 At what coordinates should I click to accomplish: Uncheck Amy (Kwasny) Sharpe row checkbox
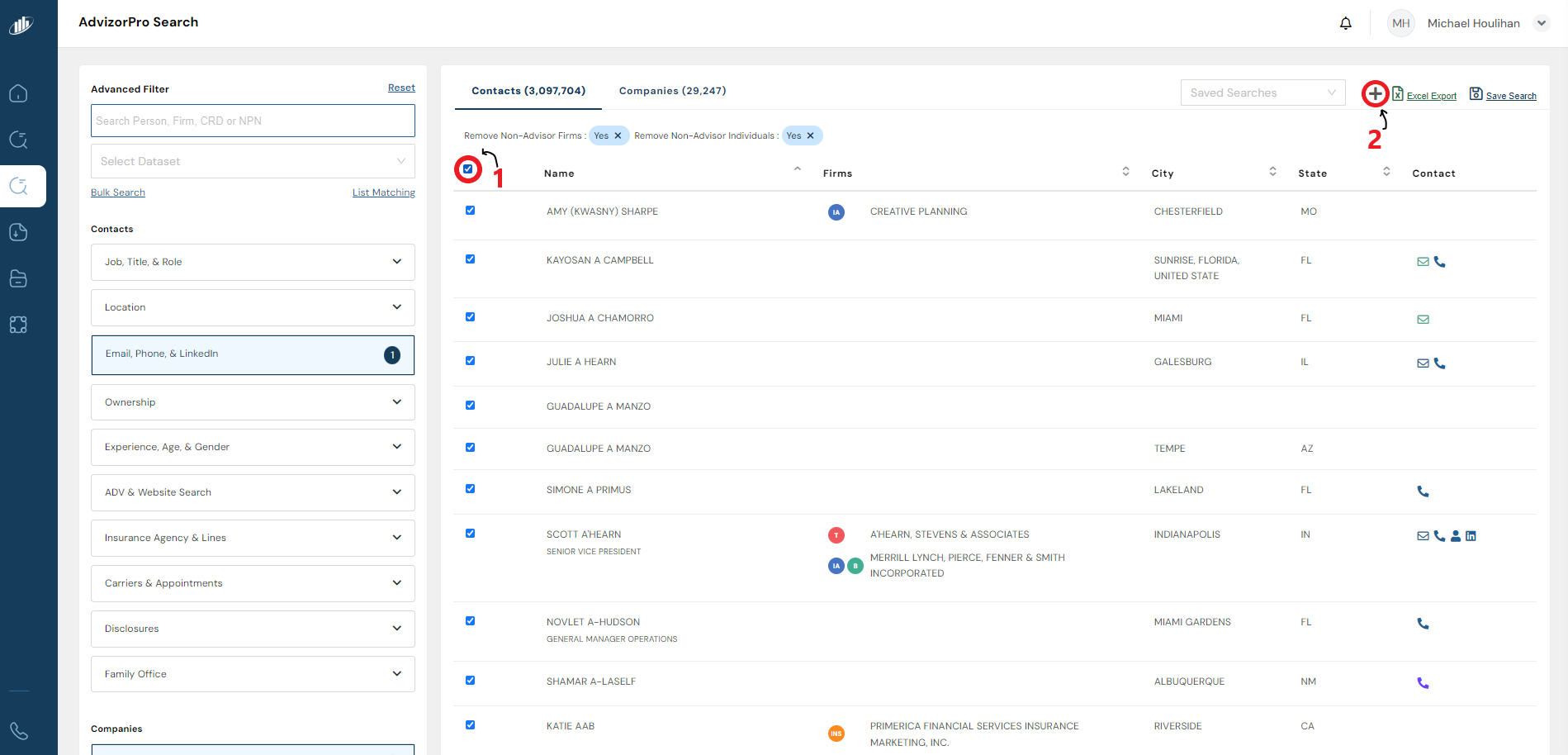470,211
